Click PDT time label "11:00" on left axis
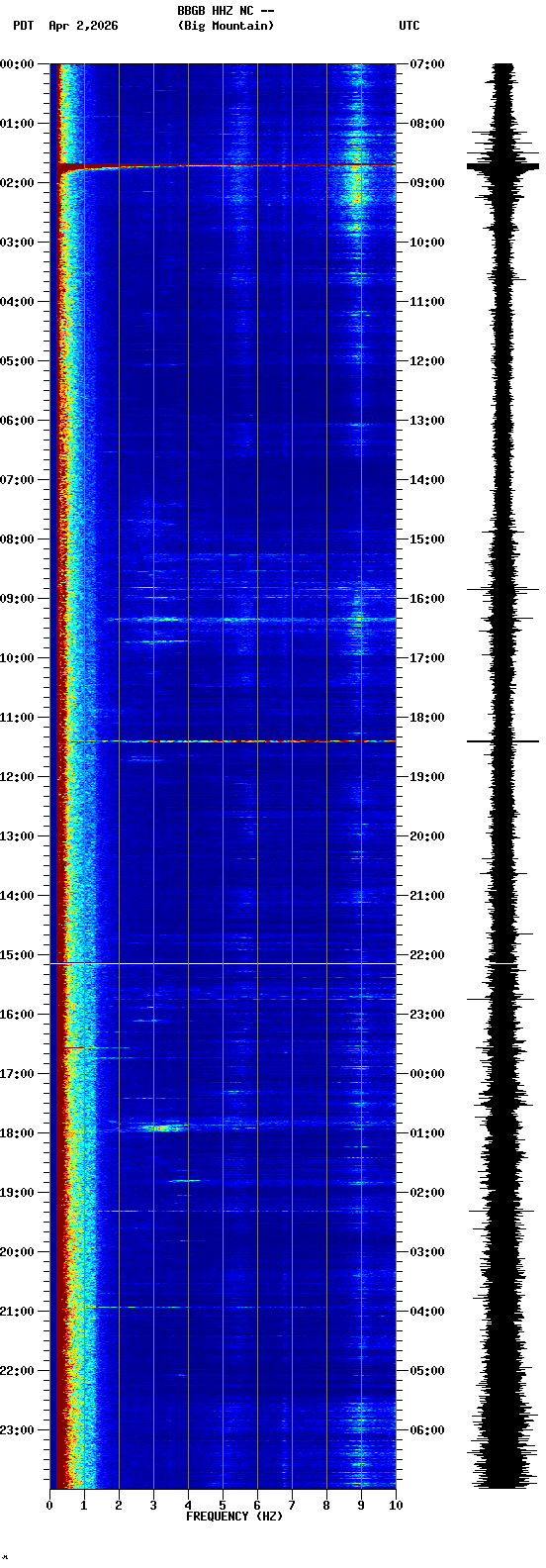The height and width of the screenshot is (1568, 546). click(18, 718)
